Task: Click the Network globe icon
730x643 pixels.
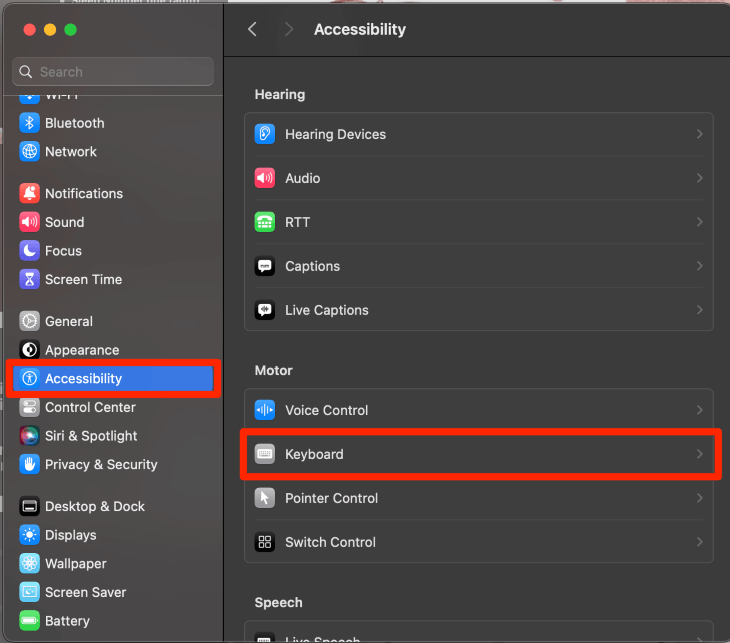Action: click(29, 152)
